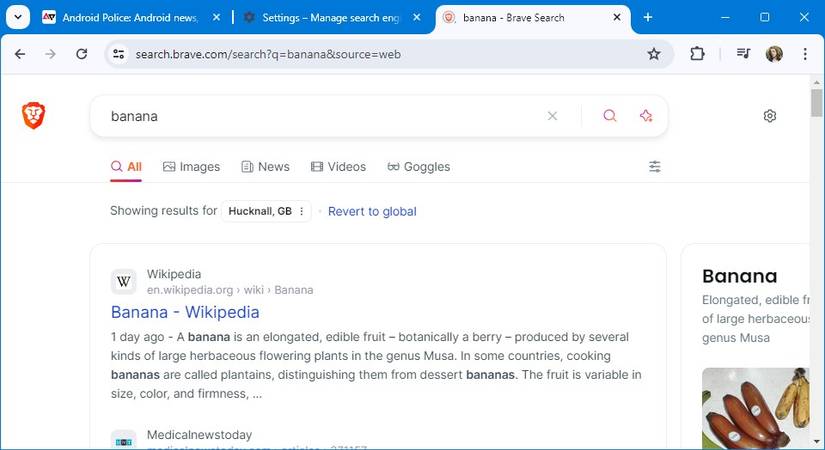Open the tab search dropdown arrow
Screen dimensions: 825x450
[x=17, y=17]
